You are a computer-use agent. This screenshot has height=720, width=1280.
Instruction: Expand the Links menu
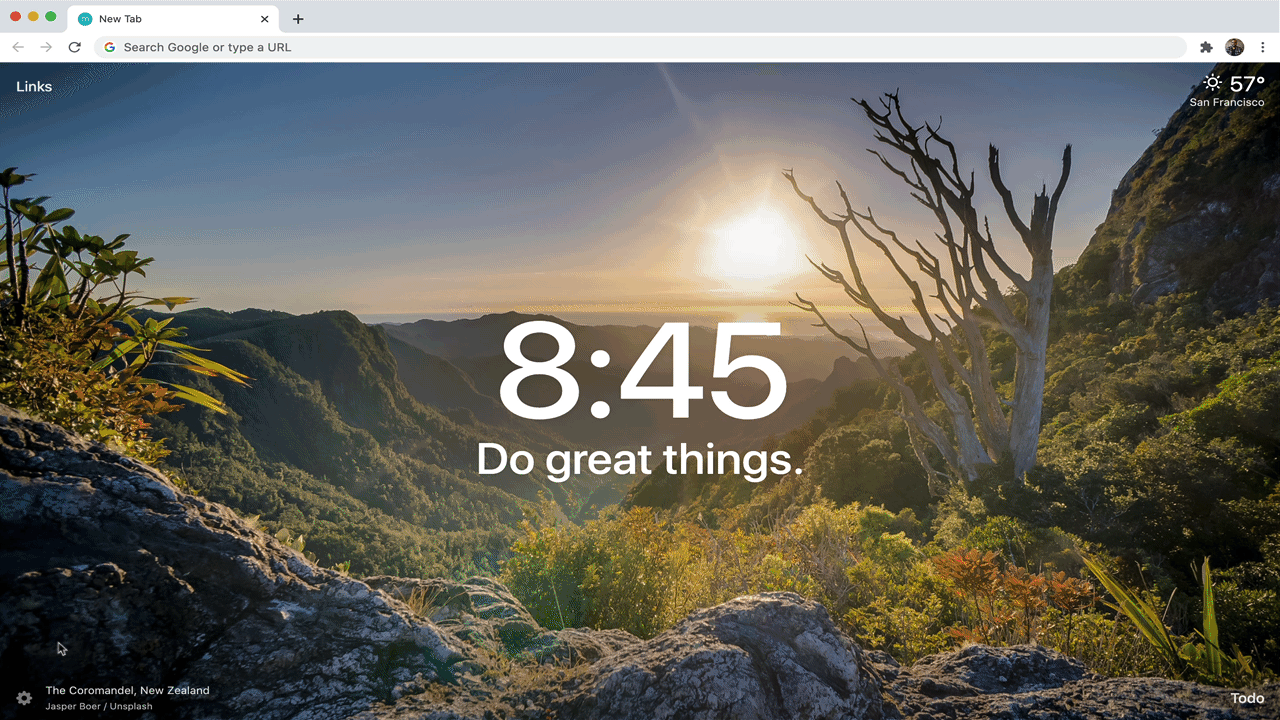coord(33,86)
